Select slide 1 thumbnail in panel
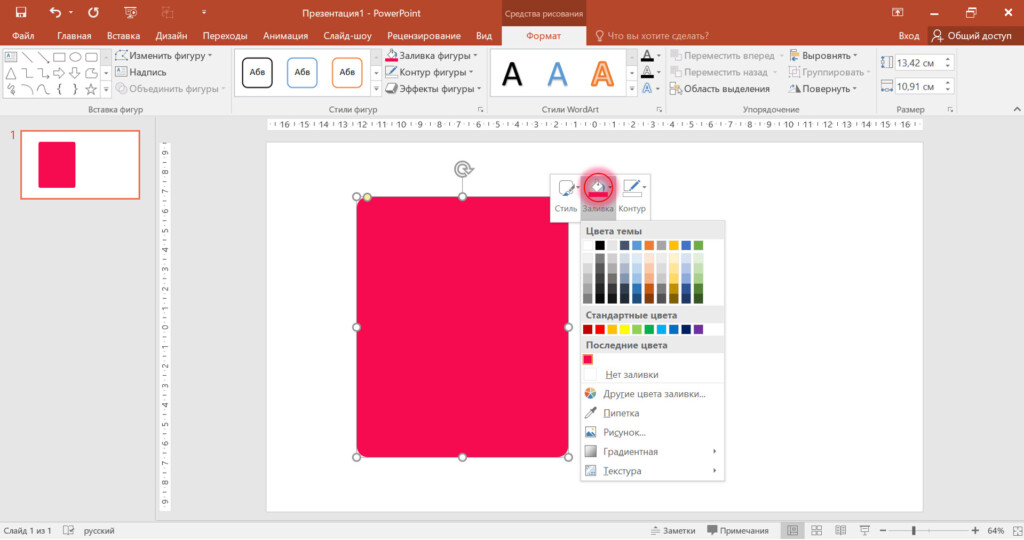Image resolution: width=1024 pixels, height=540 pixels. [x=80, y=165]
